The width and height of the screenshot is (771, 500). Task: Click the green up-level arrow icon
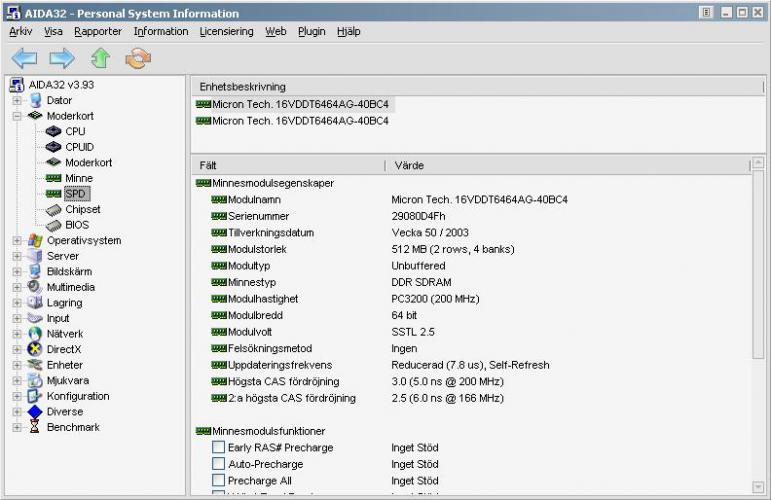pyautogui.click(x=100, y=58)
